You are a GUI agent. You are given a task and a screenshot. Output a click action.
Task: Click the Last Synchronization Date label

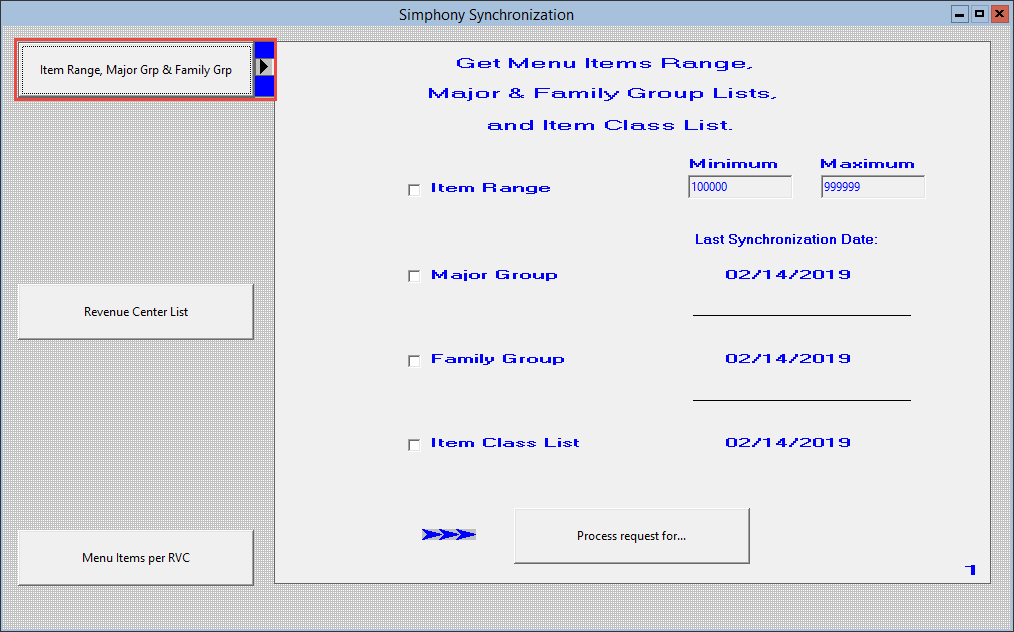tap(786, 239)
